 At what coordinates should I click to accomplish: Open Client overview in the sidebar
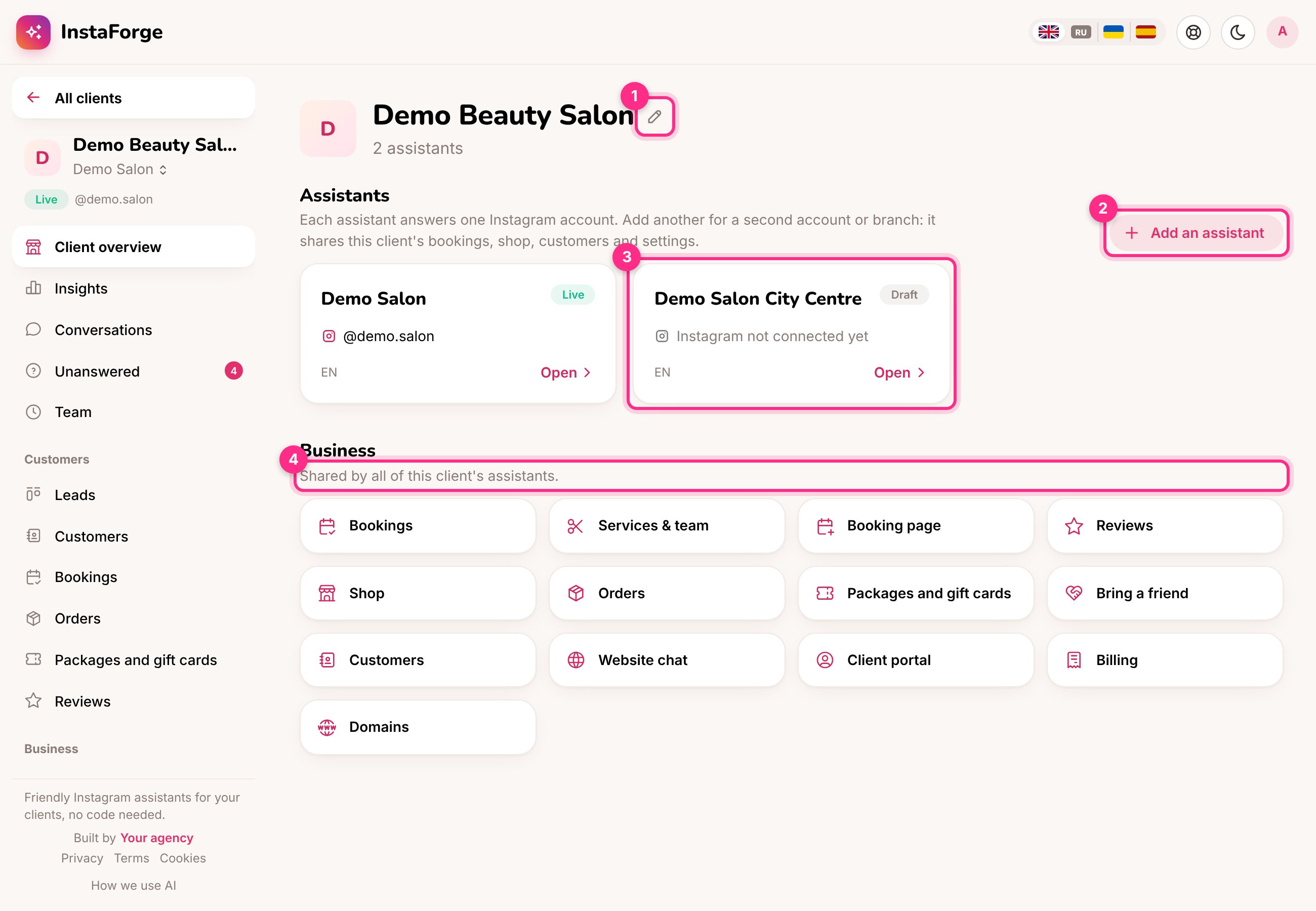click(x=134, y=246)
